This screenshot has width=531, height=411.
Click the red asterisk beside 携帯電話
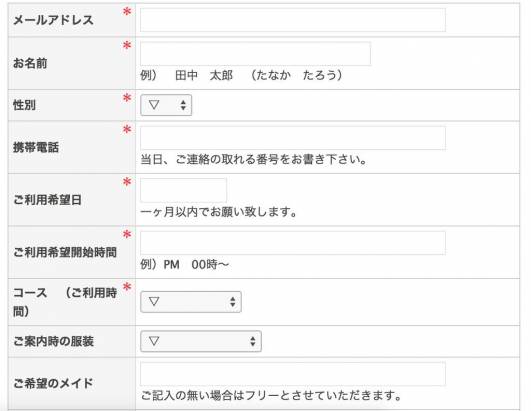pyautogui.click(x=127, y=129)
